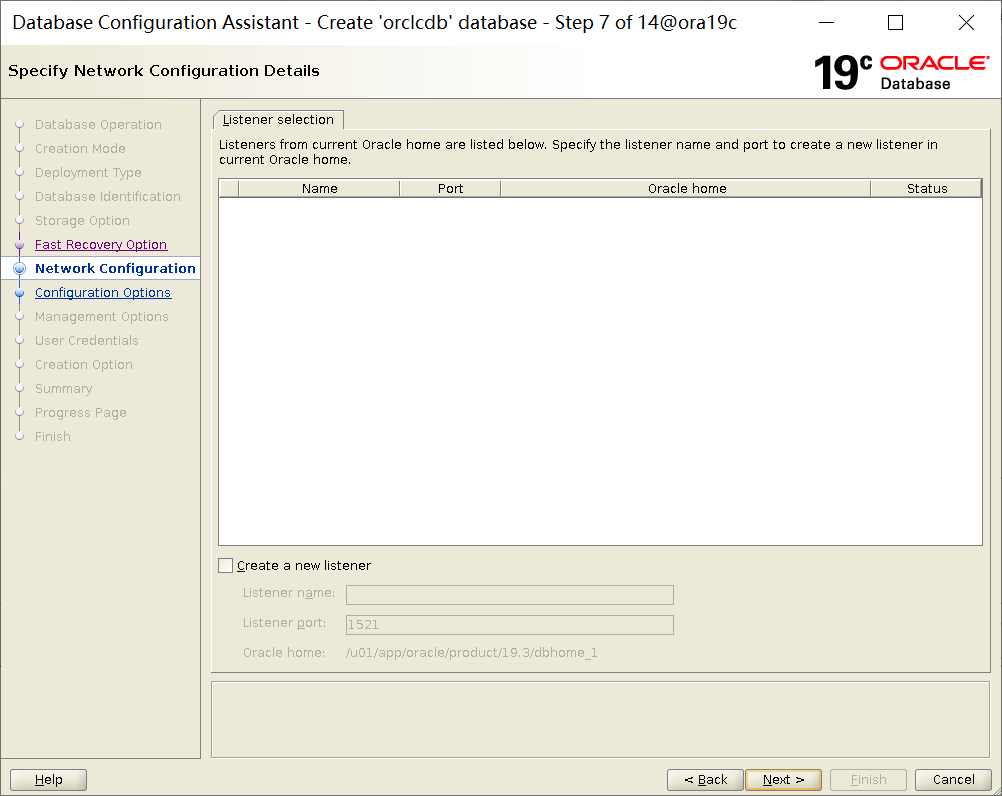The width and height of the screenshot is (1002, 796).
Task: Click the Deployment Type step label
Action: pyautogui.click(x=88, y=172)
